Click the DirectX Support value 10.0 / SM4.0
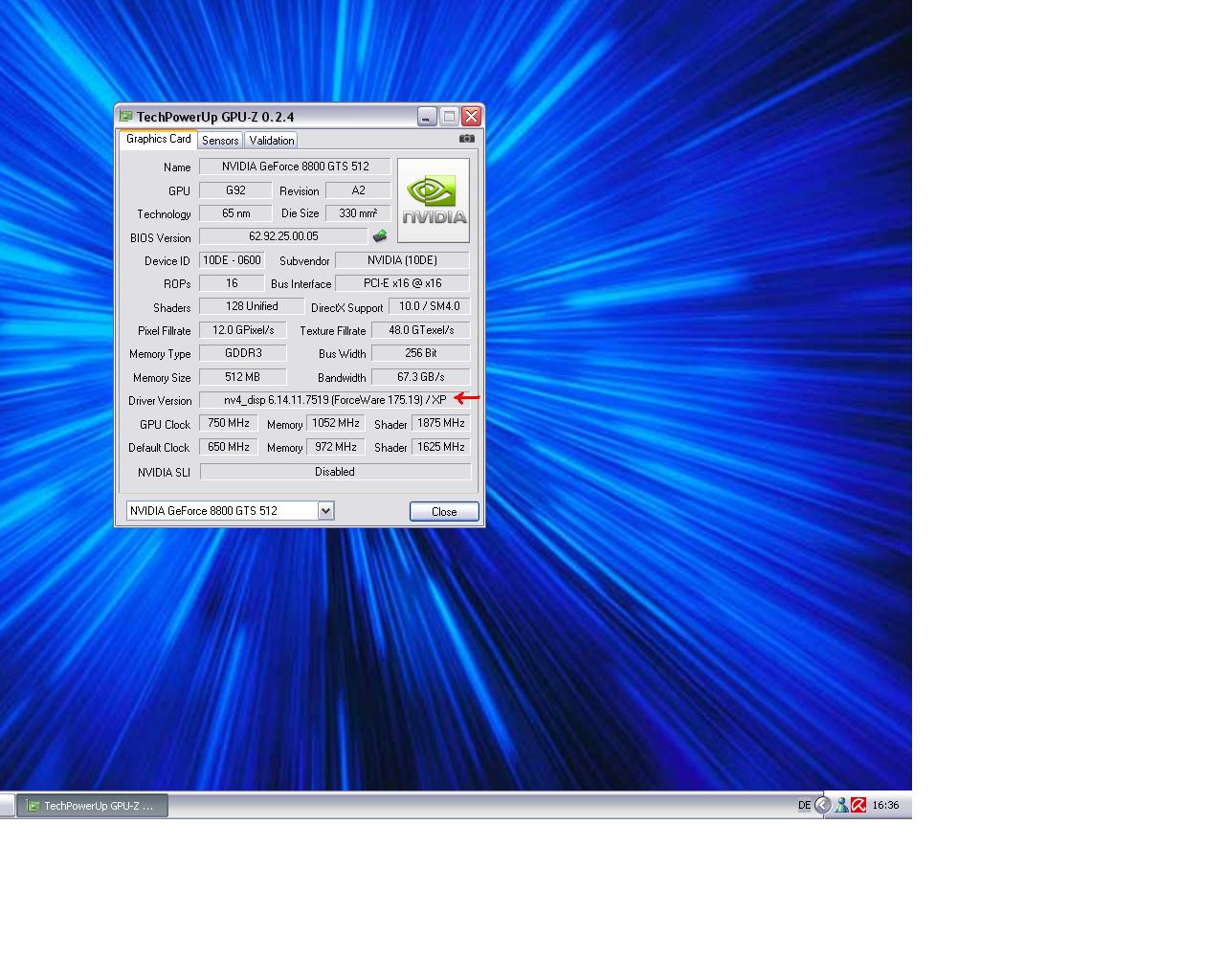Viewport: 1225px width, 980px height. 429,306
